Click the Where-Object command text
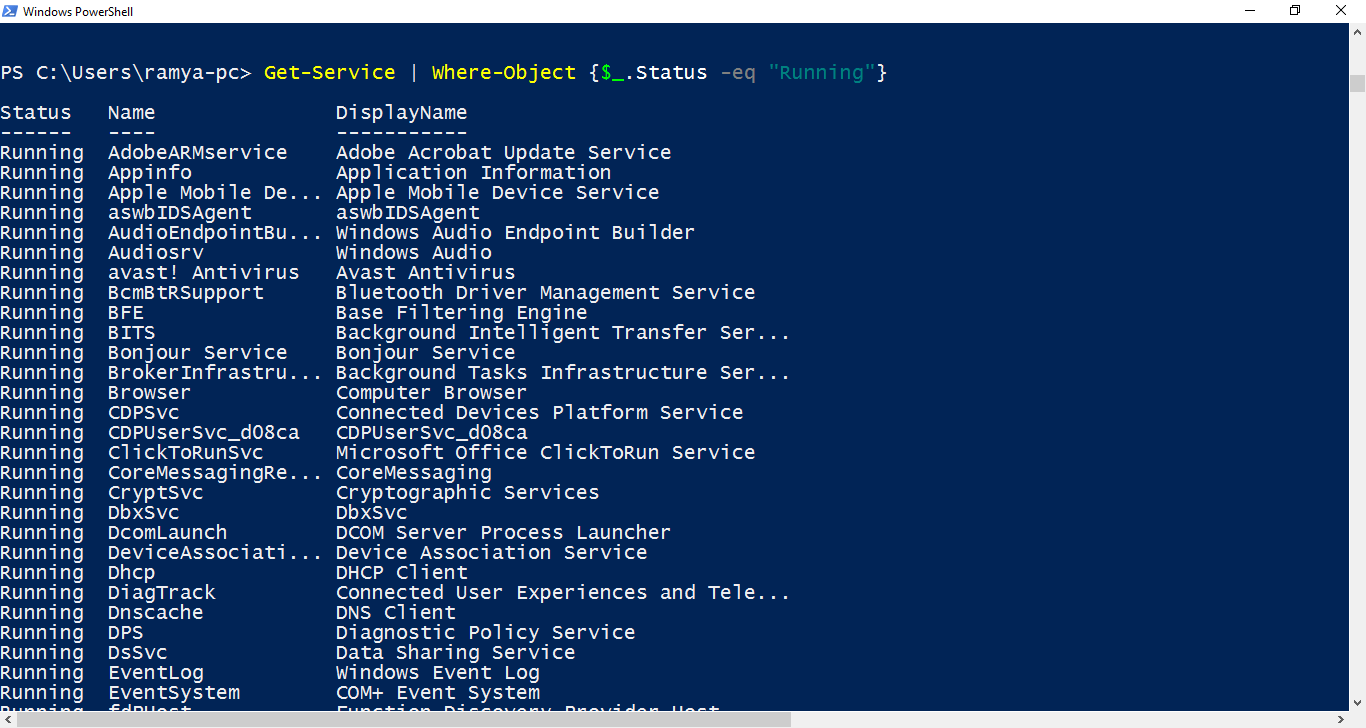Image resolution: width=1366 pixels, height=728 pixels. [x=504, y=73]
